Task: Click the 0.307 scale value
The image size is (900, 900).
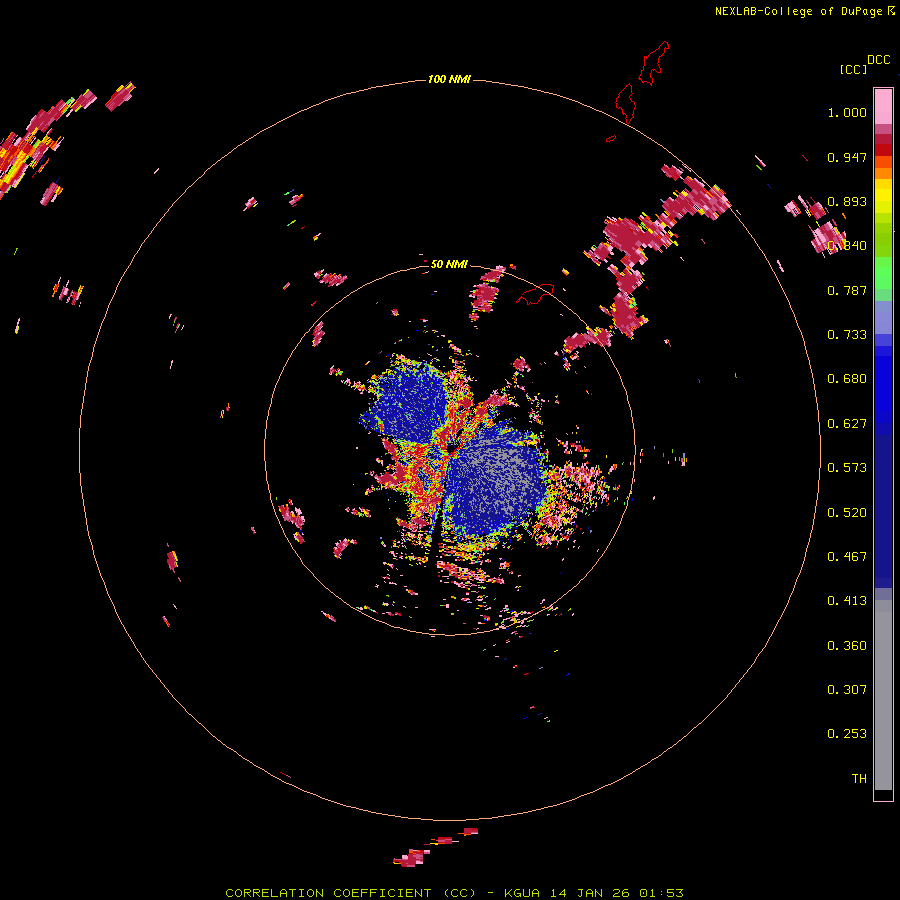Action: click(847, 690)
